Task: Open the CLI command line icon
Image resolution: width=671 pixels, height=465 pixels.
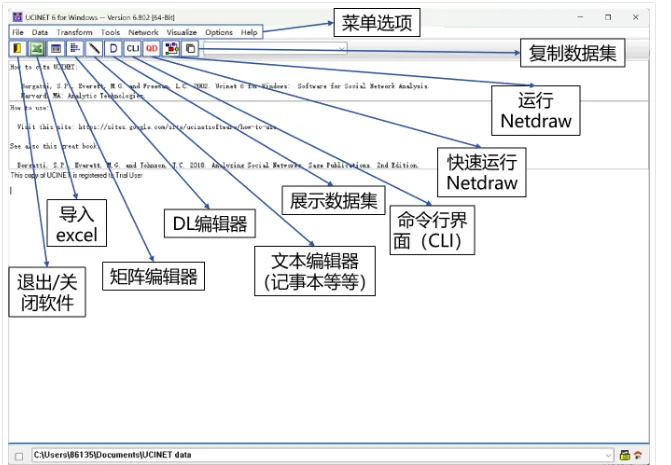Action: [x=133, y=49]
